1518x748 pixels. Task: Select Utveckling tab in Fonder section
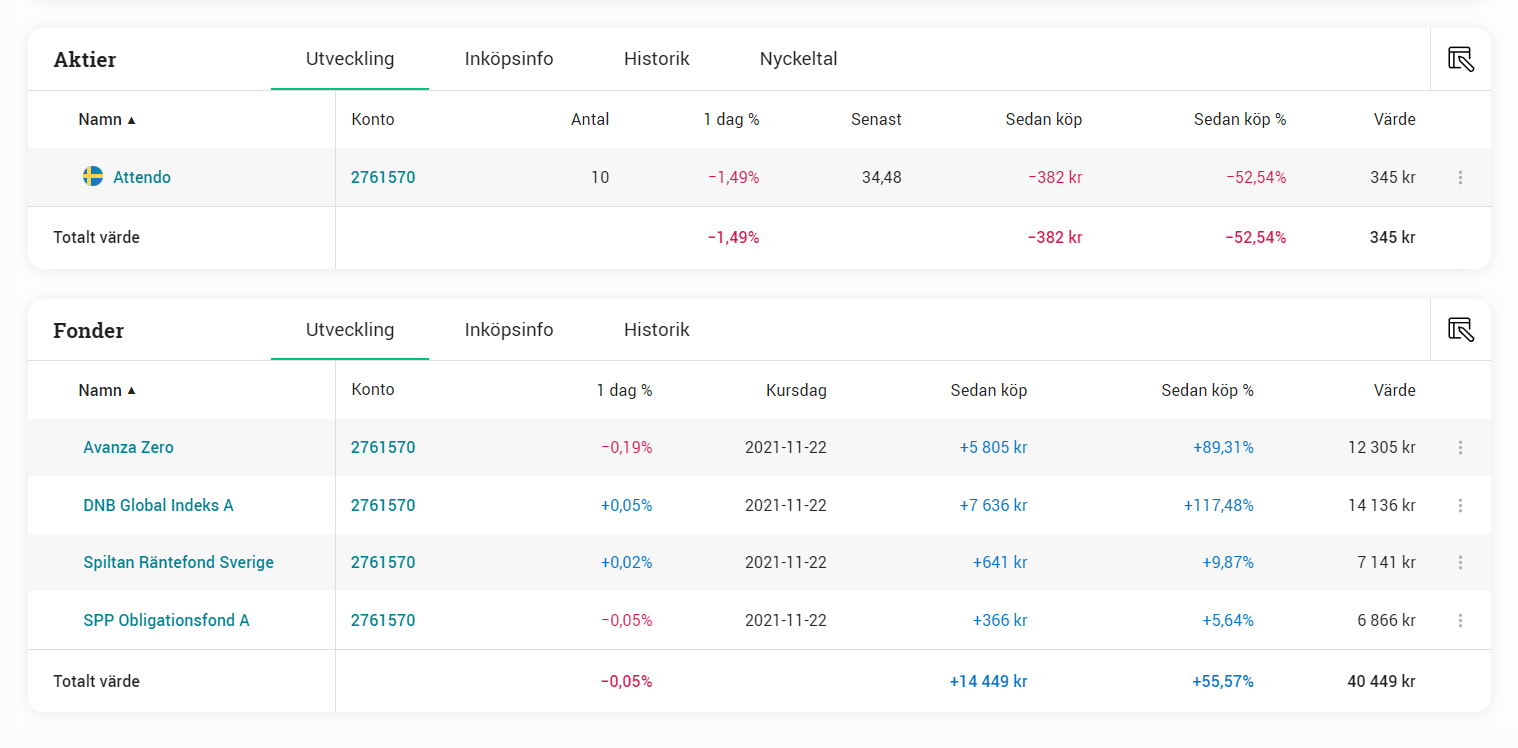click(x=350, y=330)
